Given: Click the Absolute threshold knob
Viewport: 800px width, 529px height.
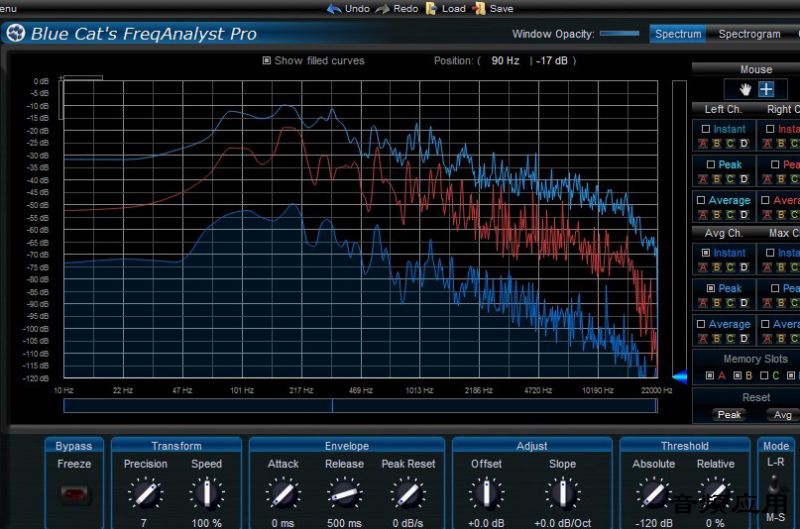Looking at the screenshot, I should (654, 494).
